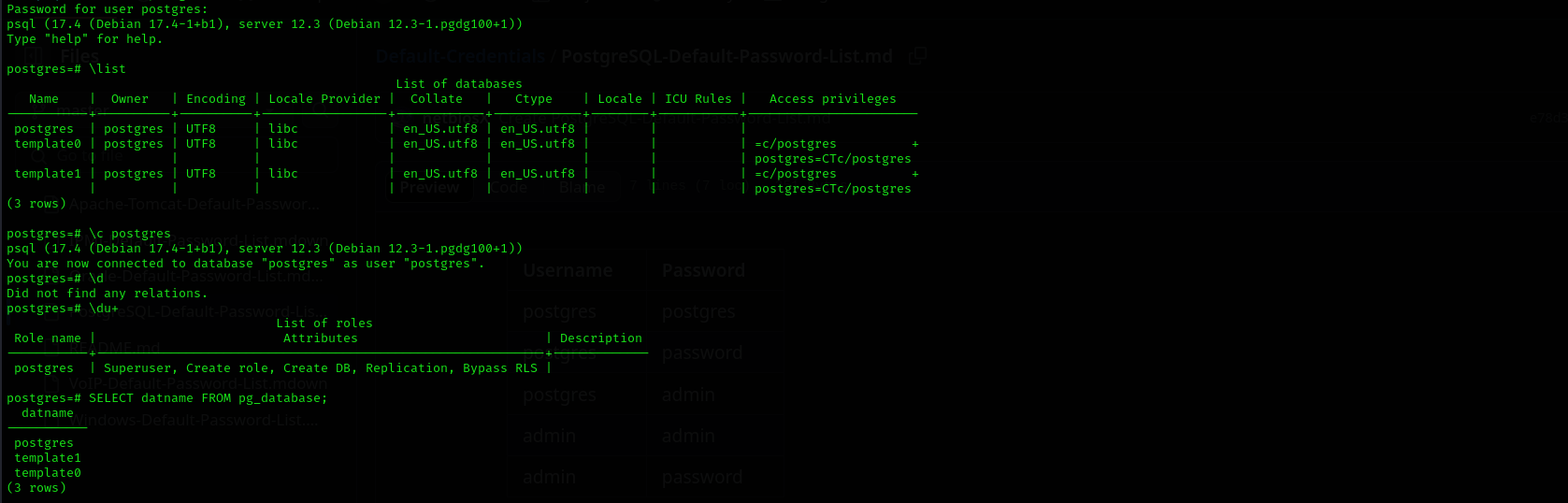Select the faint Preview tab
1568x503 pixels.
429,187
